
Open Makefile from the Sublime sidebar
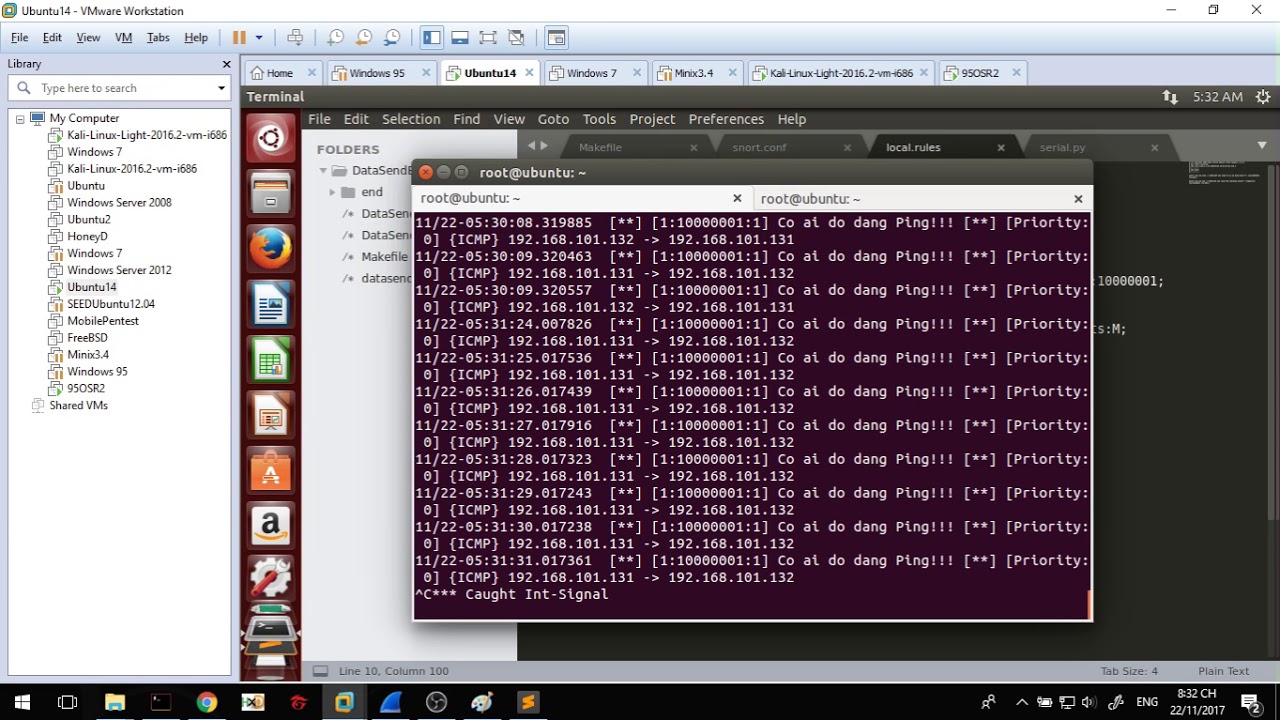384,257
